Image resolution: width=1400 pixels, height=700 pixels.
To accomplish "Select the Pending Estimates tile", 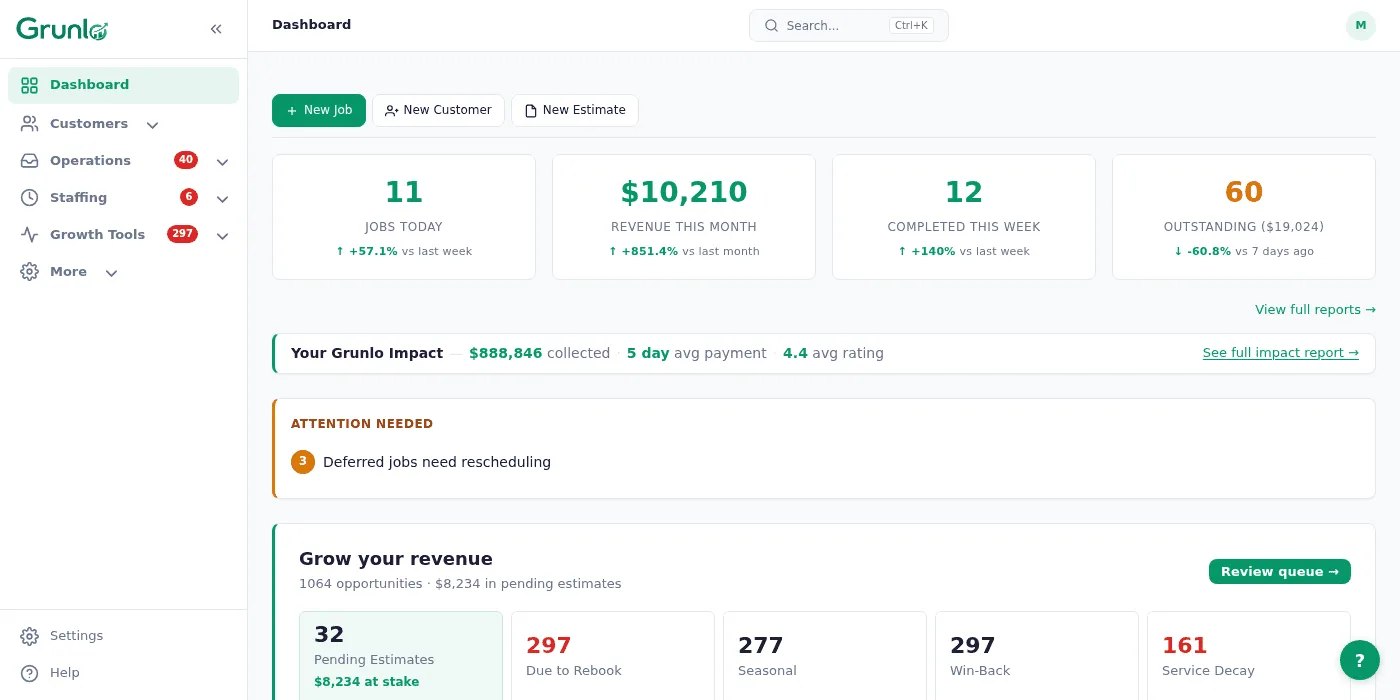I will tap(401, 656).
